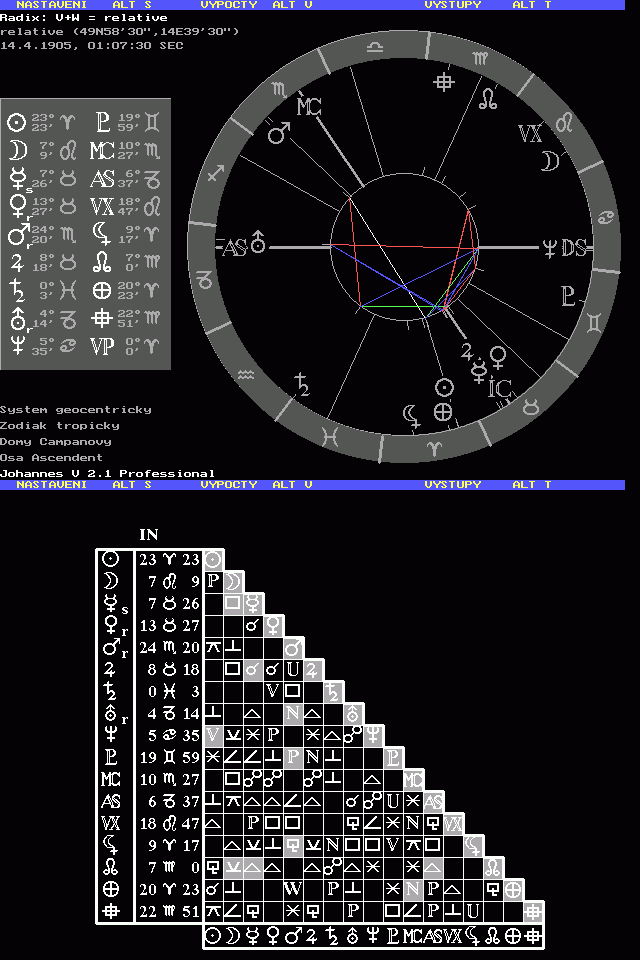The image size is (640, 960).
Task: Select the AS ascendant marker on wheel
Action: point(233,247)
